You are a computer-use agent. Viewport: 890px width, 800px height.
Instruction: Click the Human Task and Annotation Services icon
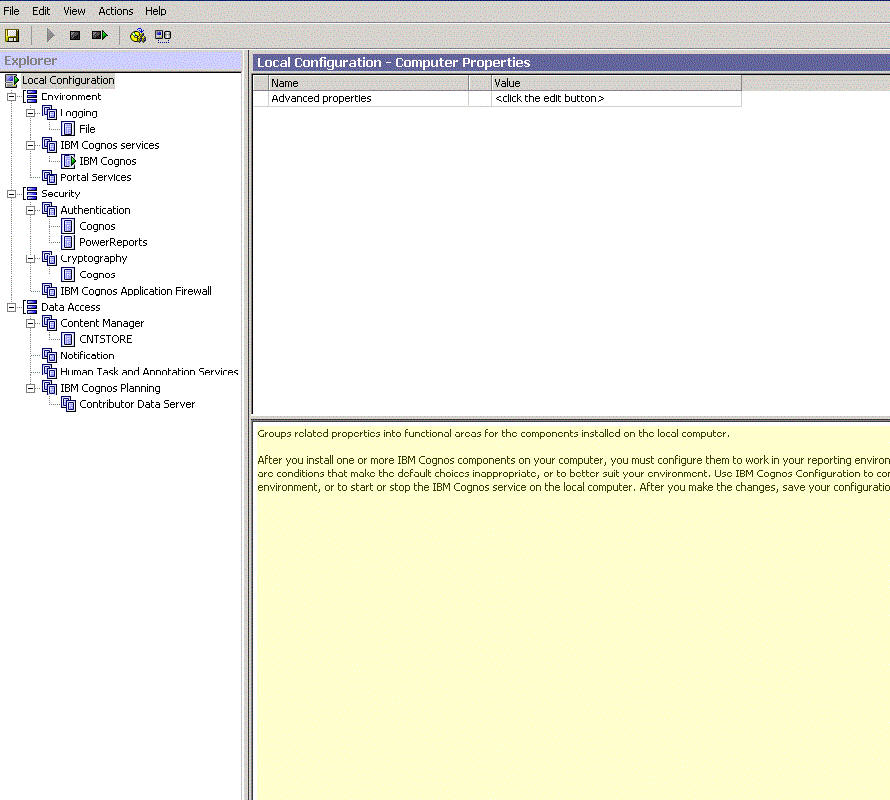(x=49, y=372)
